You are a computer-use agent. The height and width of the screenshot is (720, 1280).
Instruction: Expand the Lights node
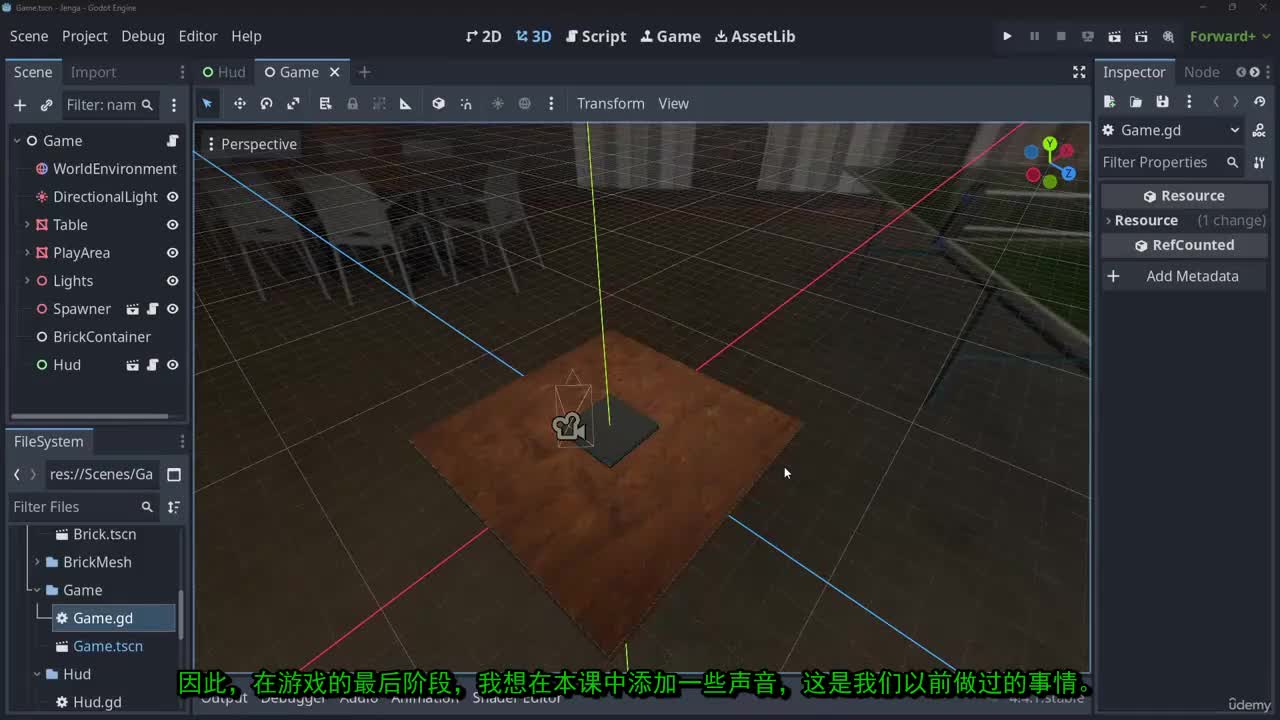coord(27,281)
